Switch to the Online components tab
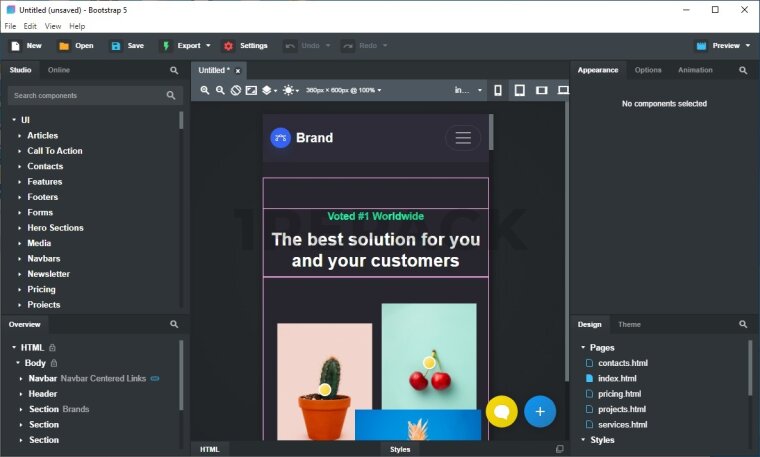 click(x=59, y=70)
